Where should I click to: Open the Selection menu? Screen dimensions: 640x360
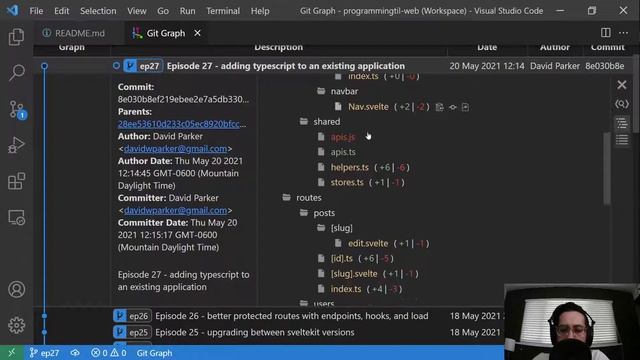[98, 11]
